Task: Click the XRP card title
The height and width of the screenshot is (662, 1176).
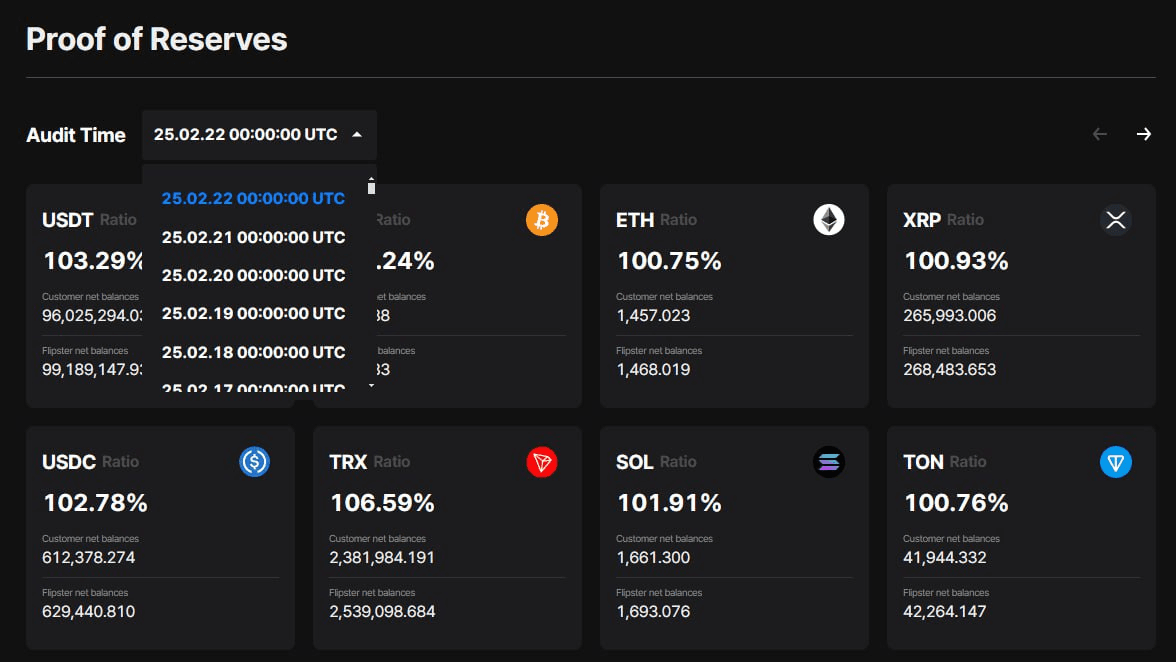Action: tap(922, 220)
